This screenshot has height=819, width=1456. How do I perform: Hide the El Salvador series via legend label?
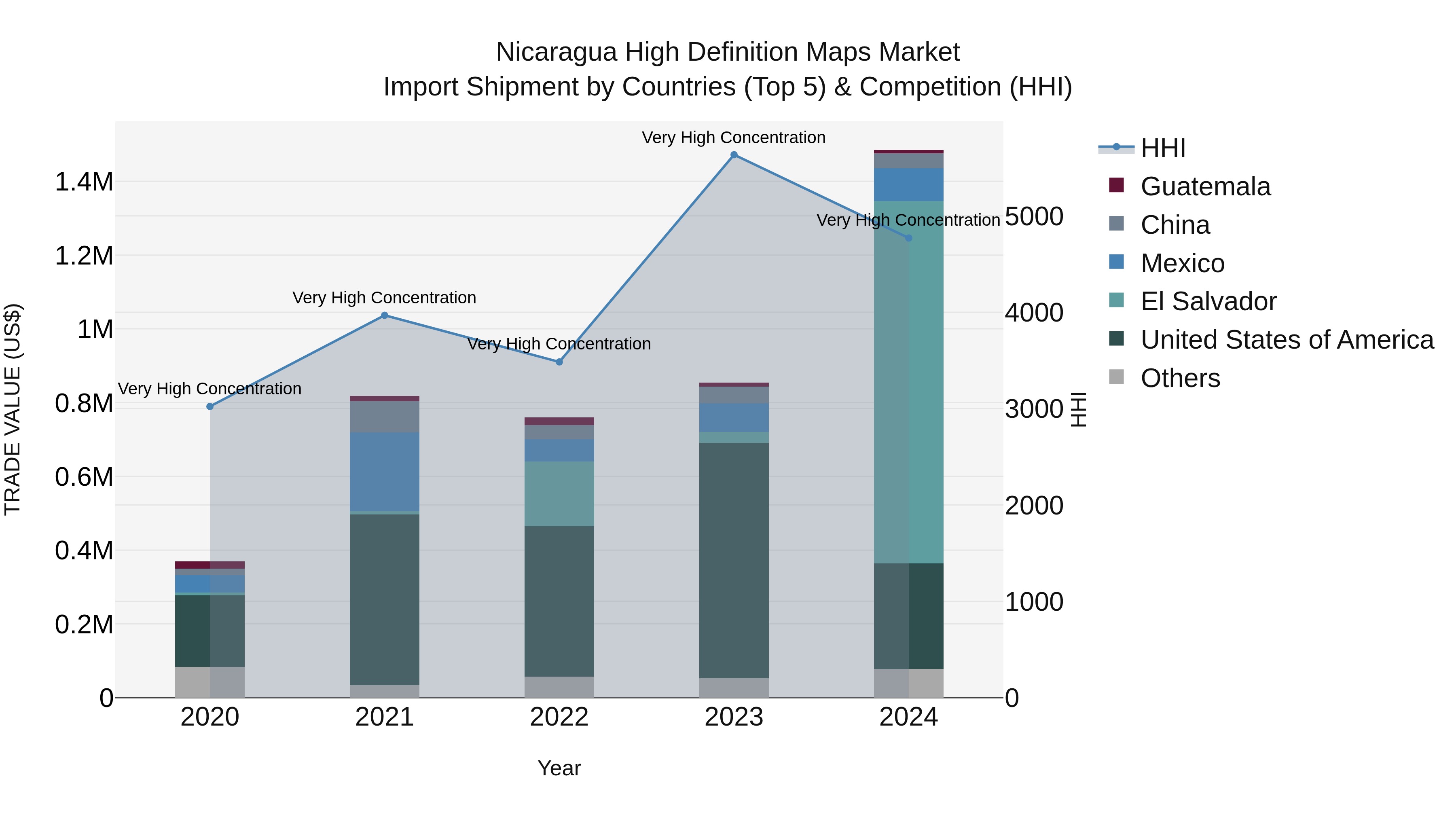pyautogui.click(x=1208, y=301)
